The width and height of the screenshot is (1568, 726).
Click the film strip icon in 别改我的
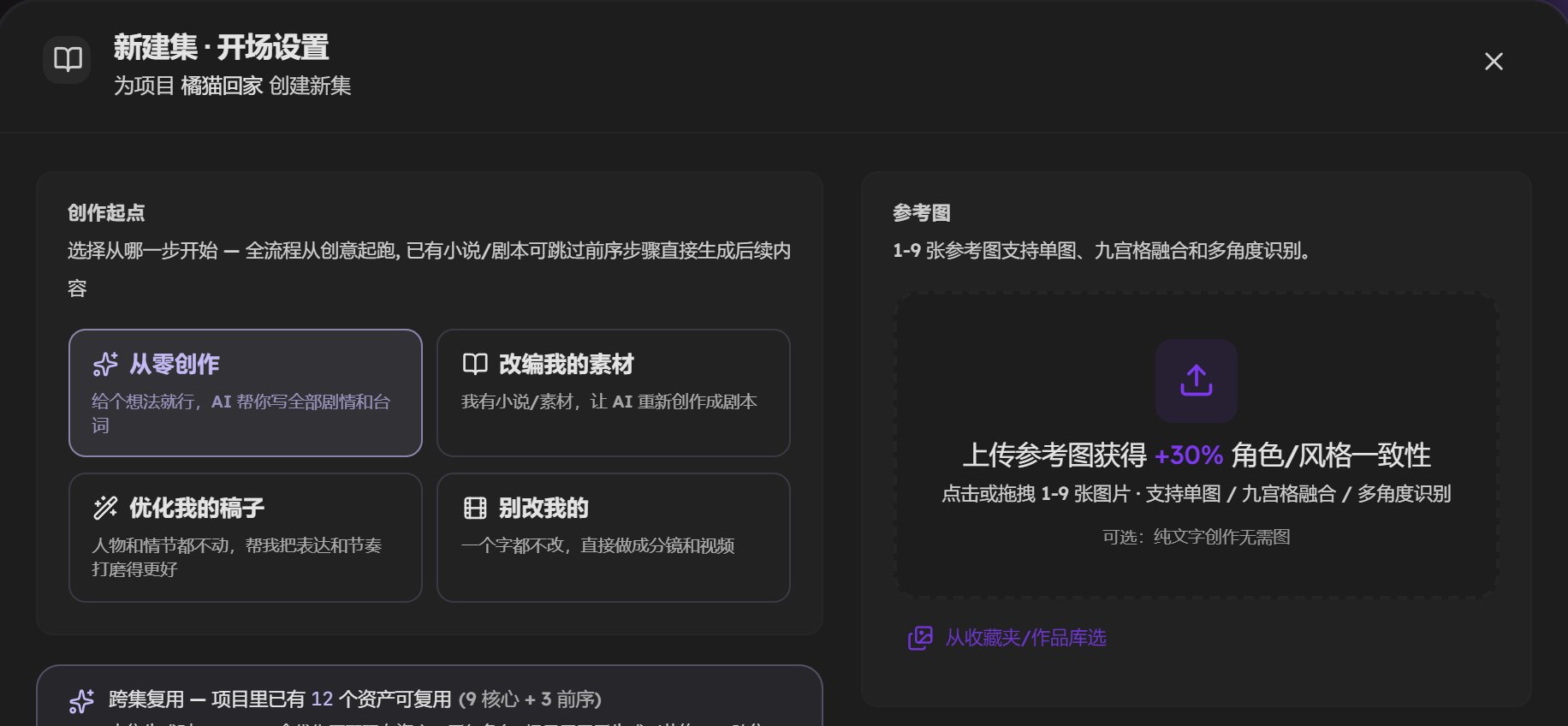point(475,509)
